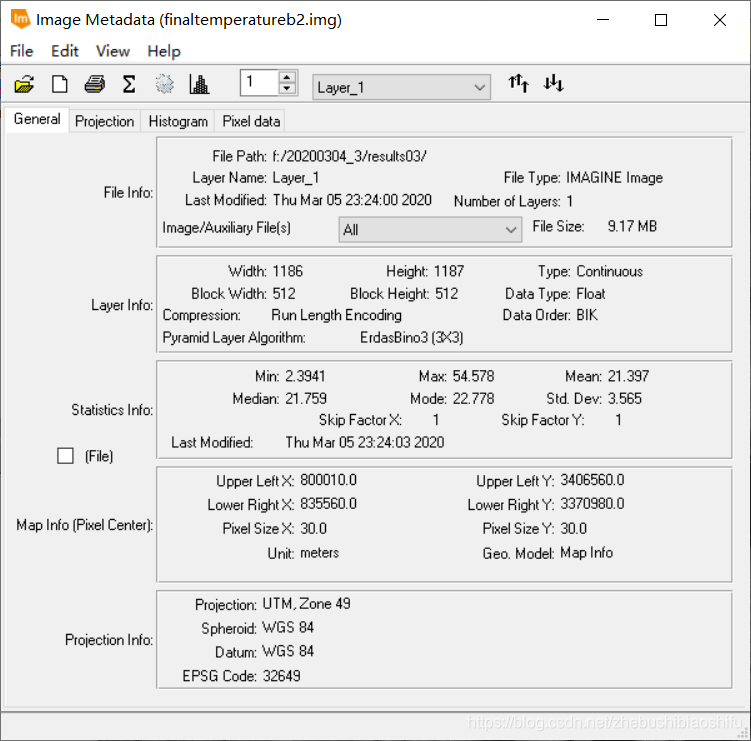Screen dimensions: 751x741
Task: Click the file path f:/20200304_3/results03/
Action: coord(349,156)
